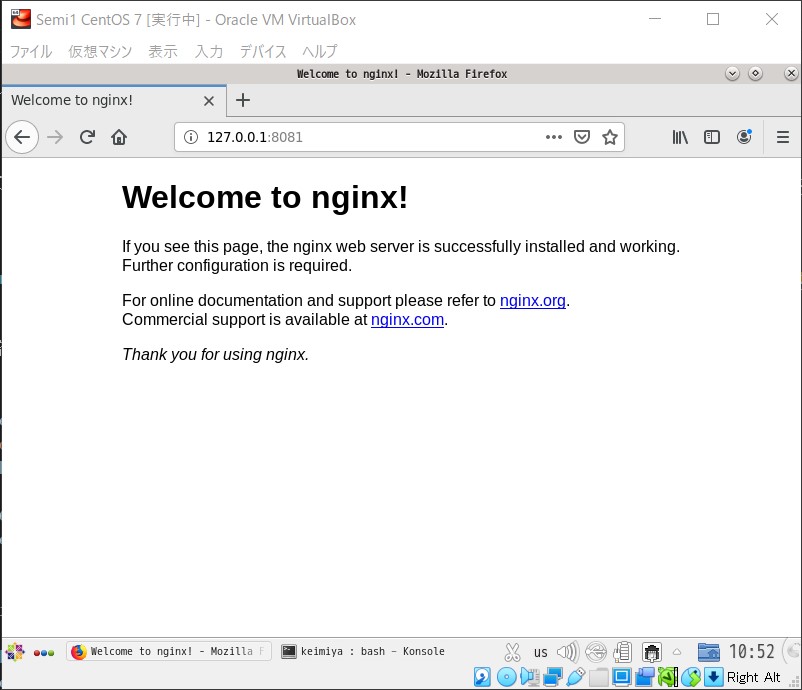Click VirtualBox network status icon
Image resolution: width=802 pixels, height=690 pixels.
[553, 677]
